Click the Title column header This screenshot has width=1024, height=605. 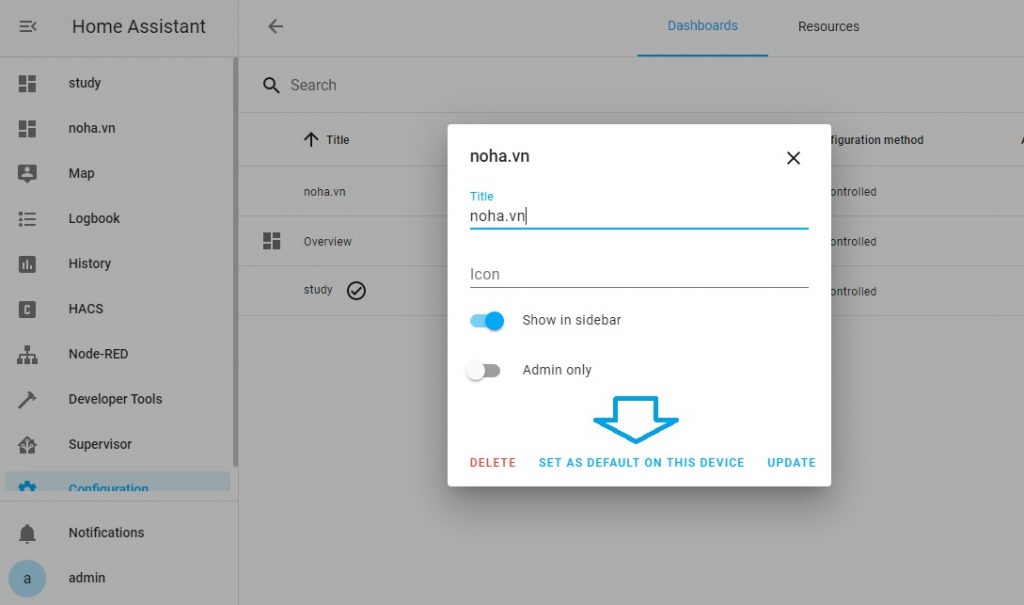pos(338,139)
